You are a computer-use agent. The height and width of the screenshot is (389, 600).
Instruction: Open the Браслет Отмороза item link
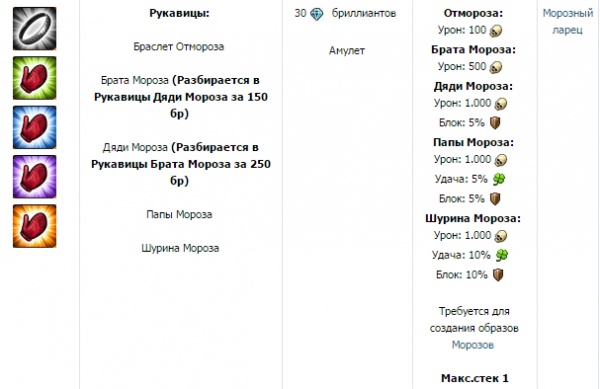pos(179,47)
